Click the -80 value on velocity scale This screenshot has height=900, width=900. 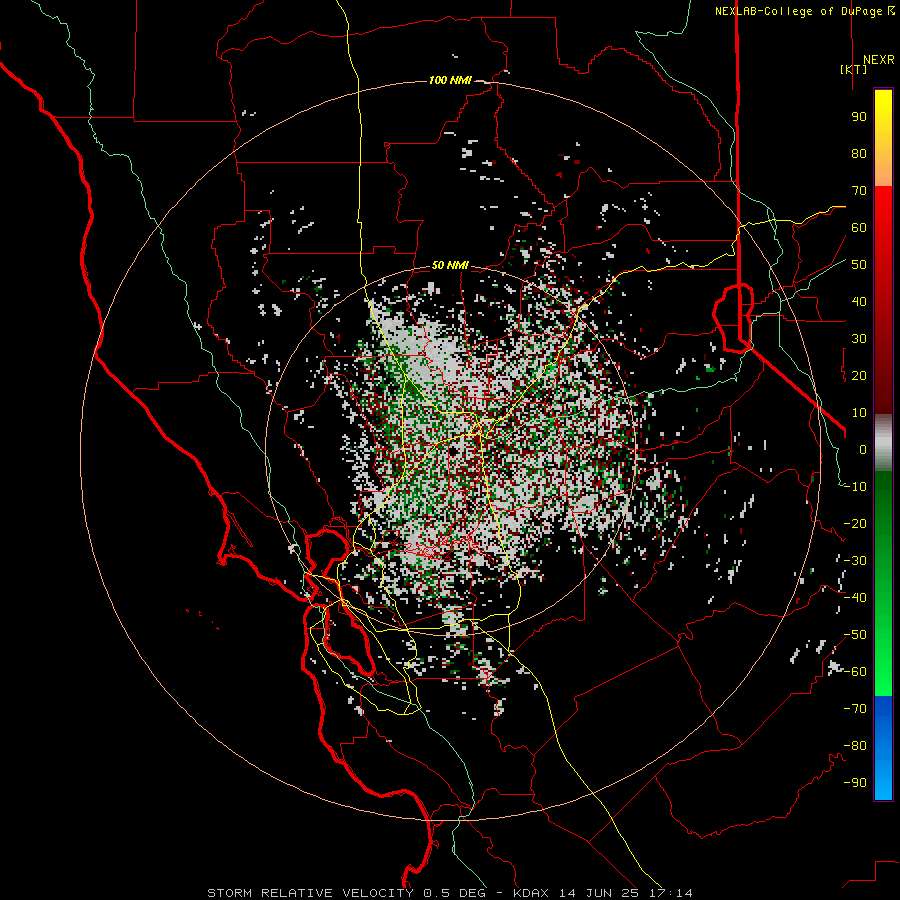855,746
